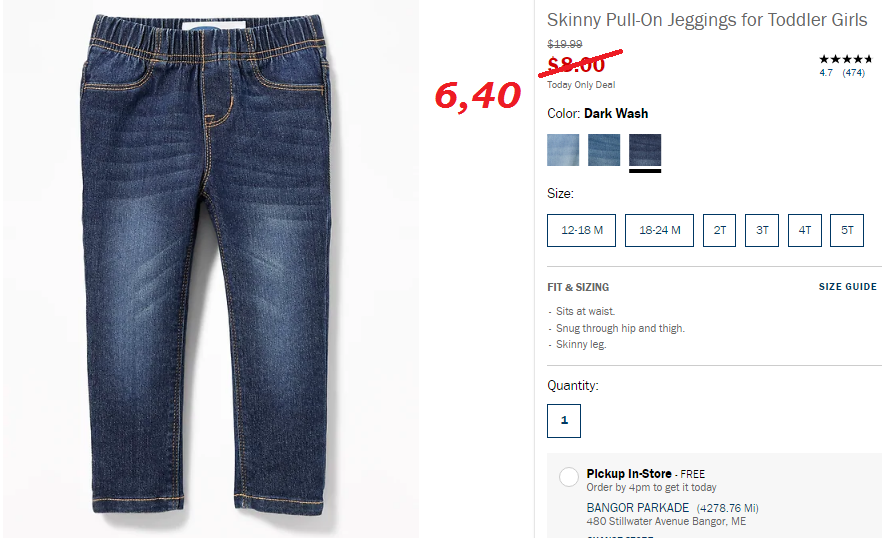This screenshot has width=890, height=538.
Task: Click the FIT & SIZING heading
Action: (x=578, y=287)
